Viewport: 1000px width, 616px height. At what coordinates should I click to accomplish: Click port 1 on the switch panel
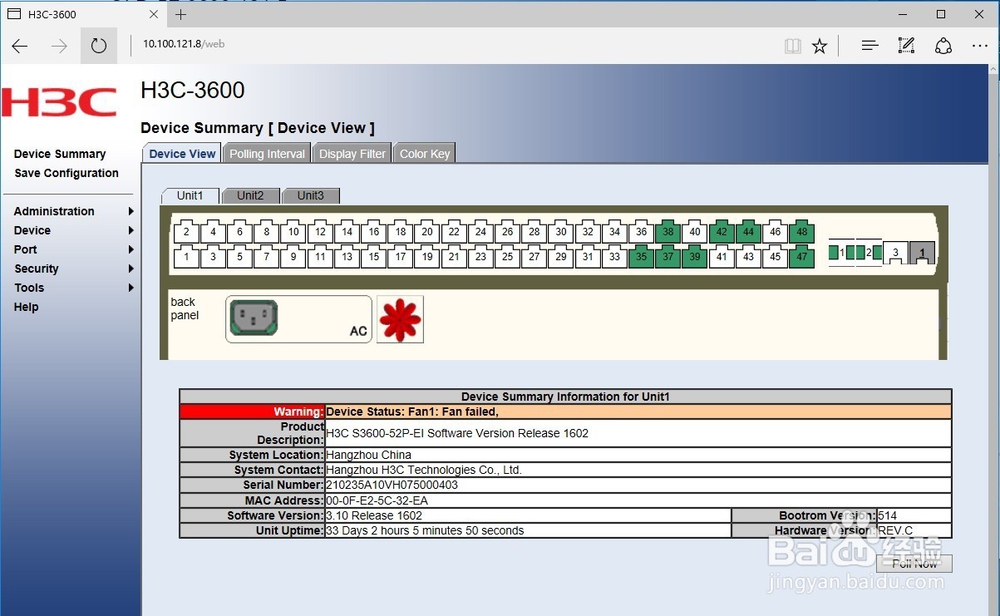click(x=186, y=256)
